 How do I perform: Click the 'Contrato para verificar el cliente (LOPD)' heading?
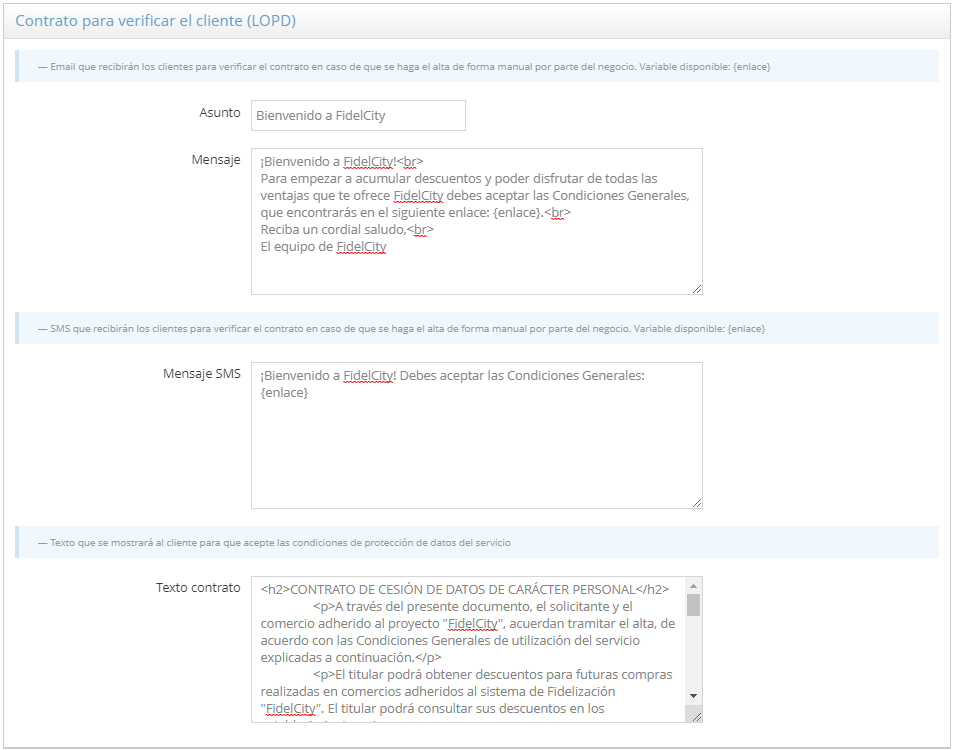pos(155,20)
